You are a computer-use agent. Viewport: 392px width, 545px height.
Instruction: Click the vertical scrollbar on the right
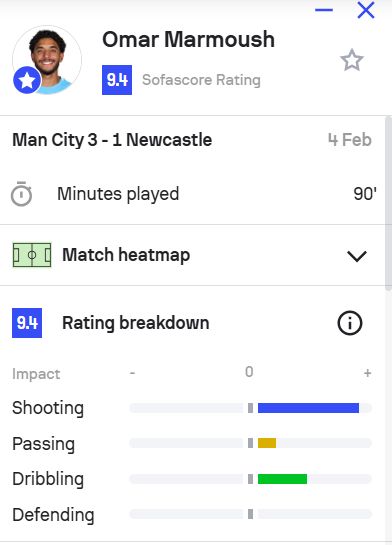tap(389, 203)
